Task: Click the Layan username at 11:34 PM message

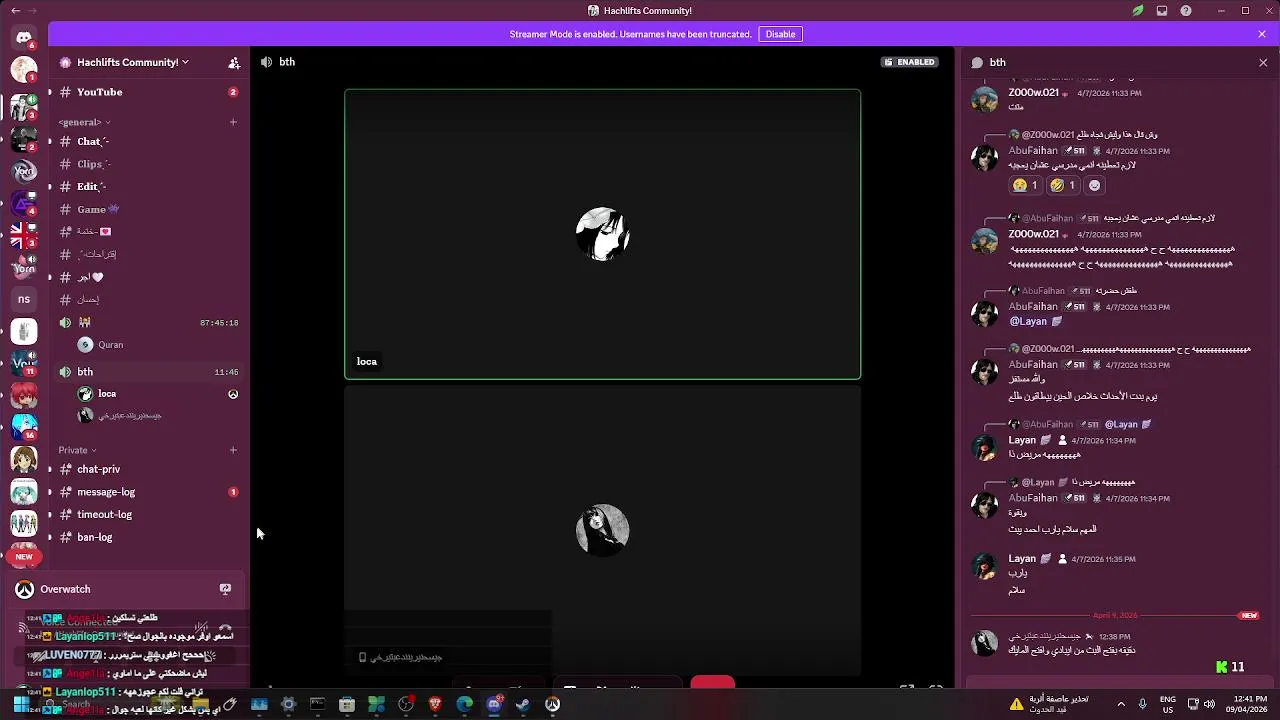Action: (x=1022, y=440)
